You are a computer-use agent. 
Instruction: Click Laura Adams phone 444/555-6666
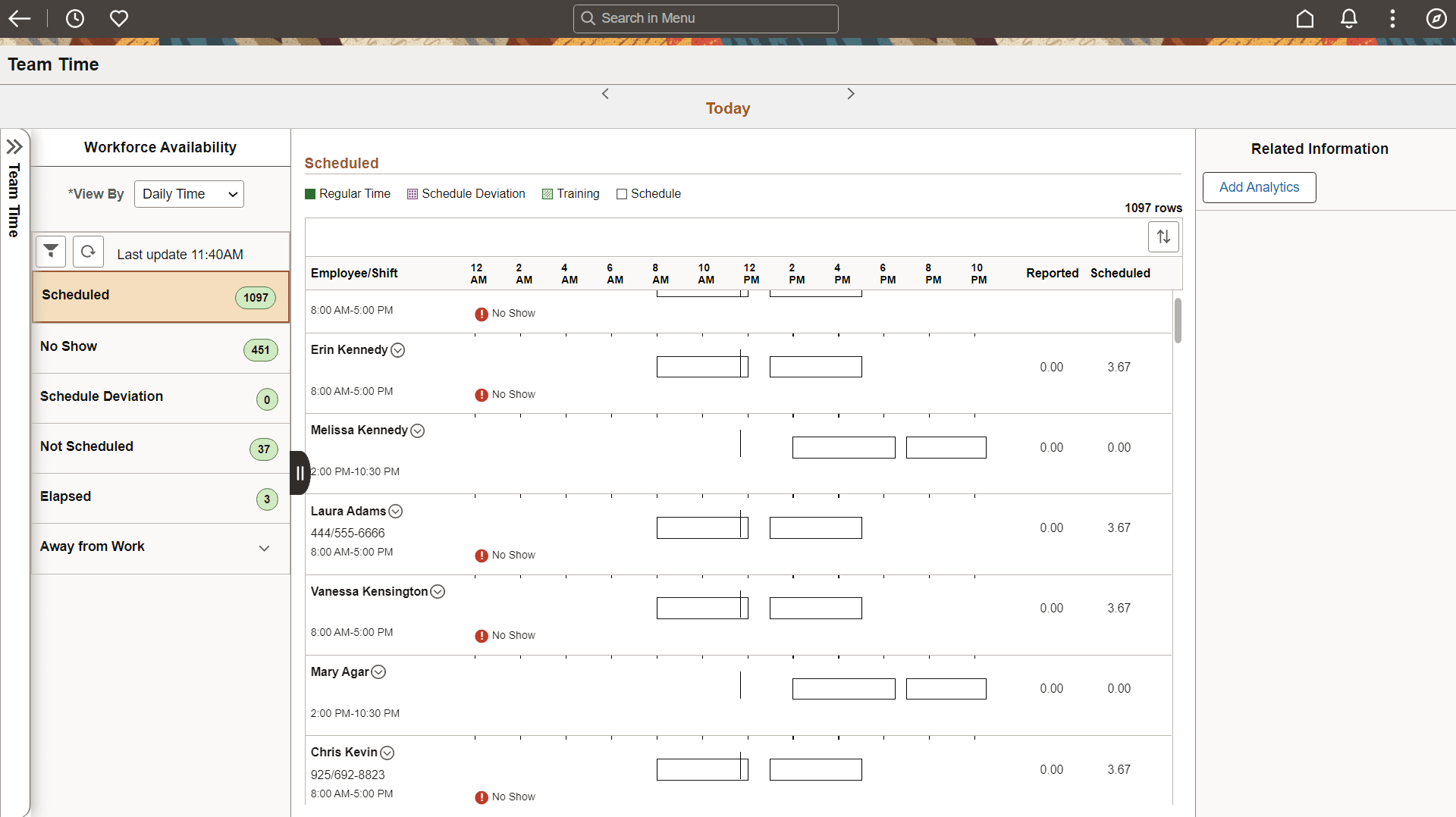pos(348,534)
